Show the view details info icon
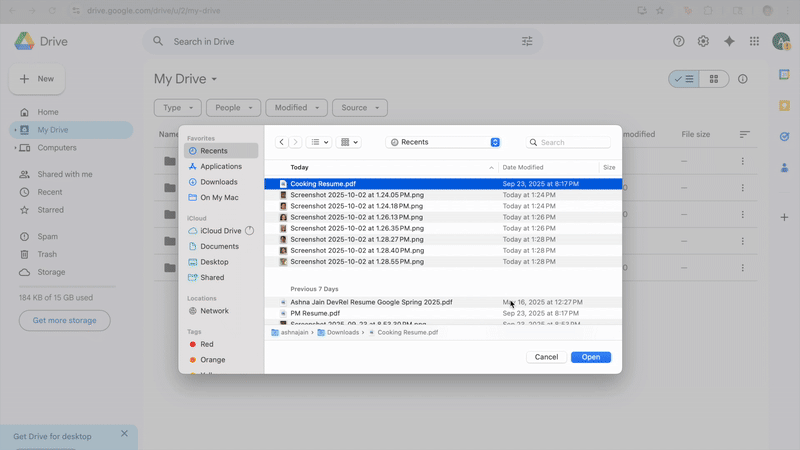 [x=742, y=79]
